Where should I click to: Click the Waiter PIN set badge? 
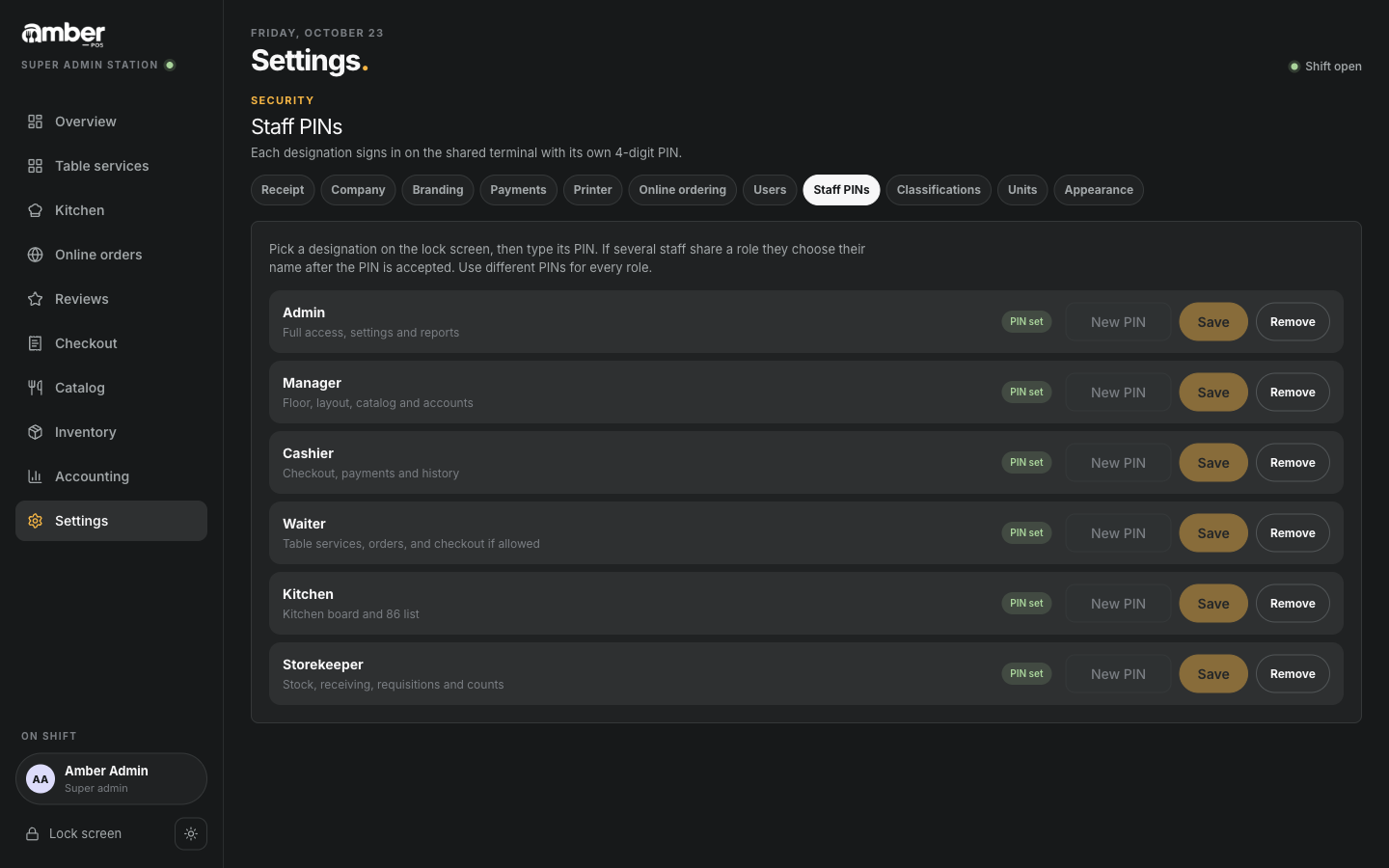[x=1026, y=533]
